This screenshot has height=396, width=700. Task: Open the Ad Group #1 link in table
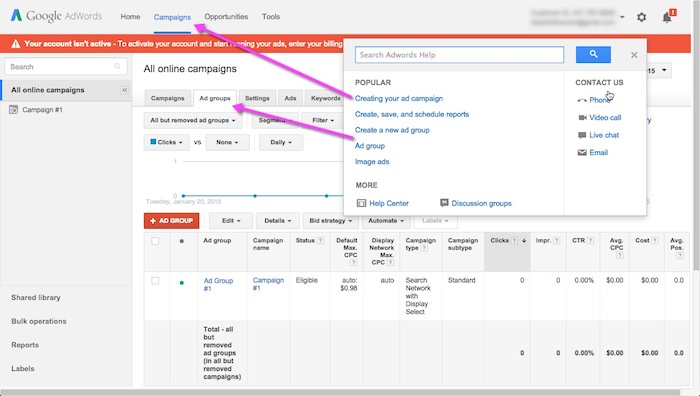tap(218, 284)
